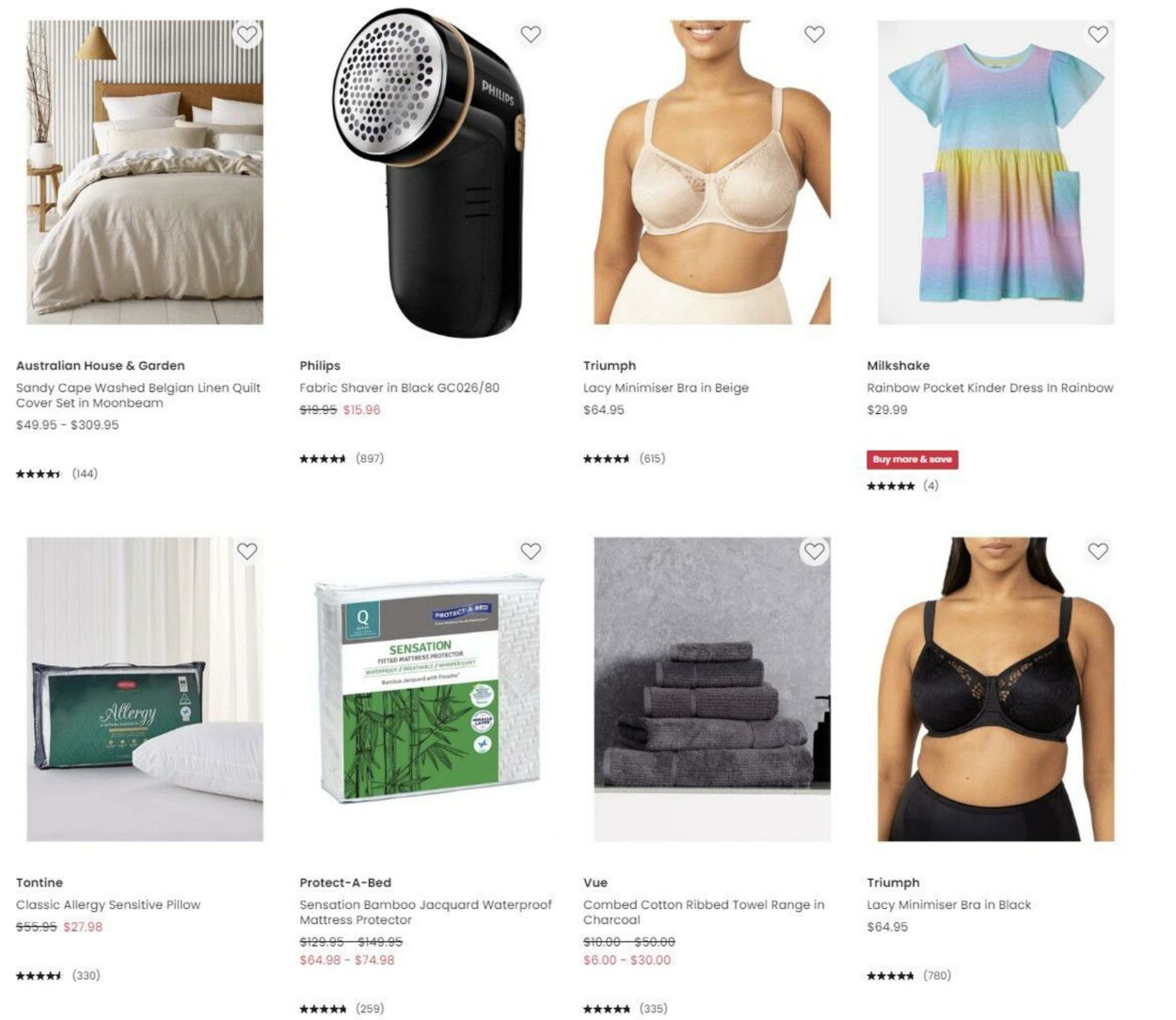Open Sensation Bamboo Jacquard Mattress Protector link
This screenshot has height=1020, width=1176.
426,913
